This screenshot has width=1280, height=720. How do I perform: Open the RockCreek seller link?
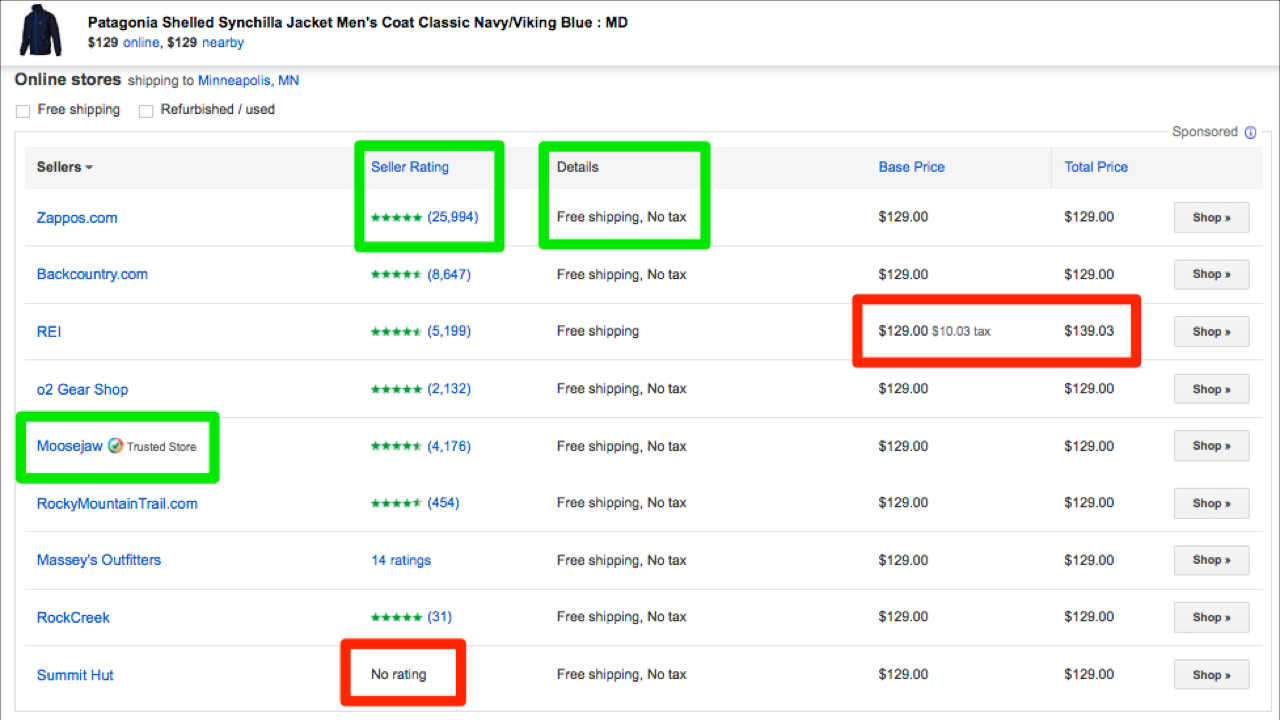pyautogui.click(x=73, y=617)
